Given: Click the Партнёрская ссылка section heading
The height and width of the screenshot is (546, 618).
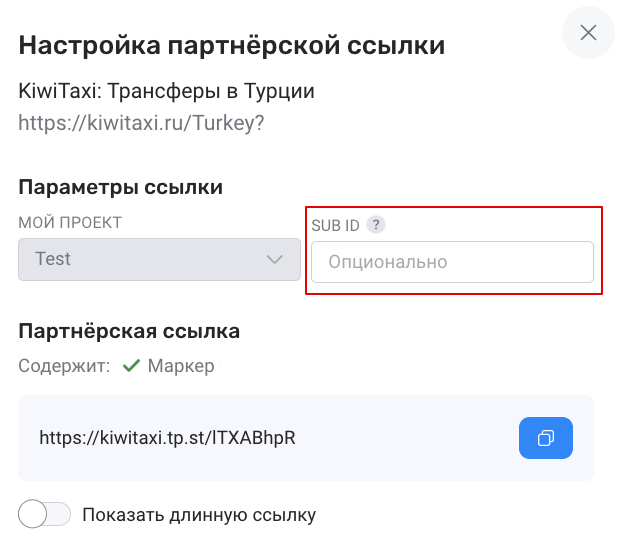Looking at the screenshot, I should tap(129, 330).
